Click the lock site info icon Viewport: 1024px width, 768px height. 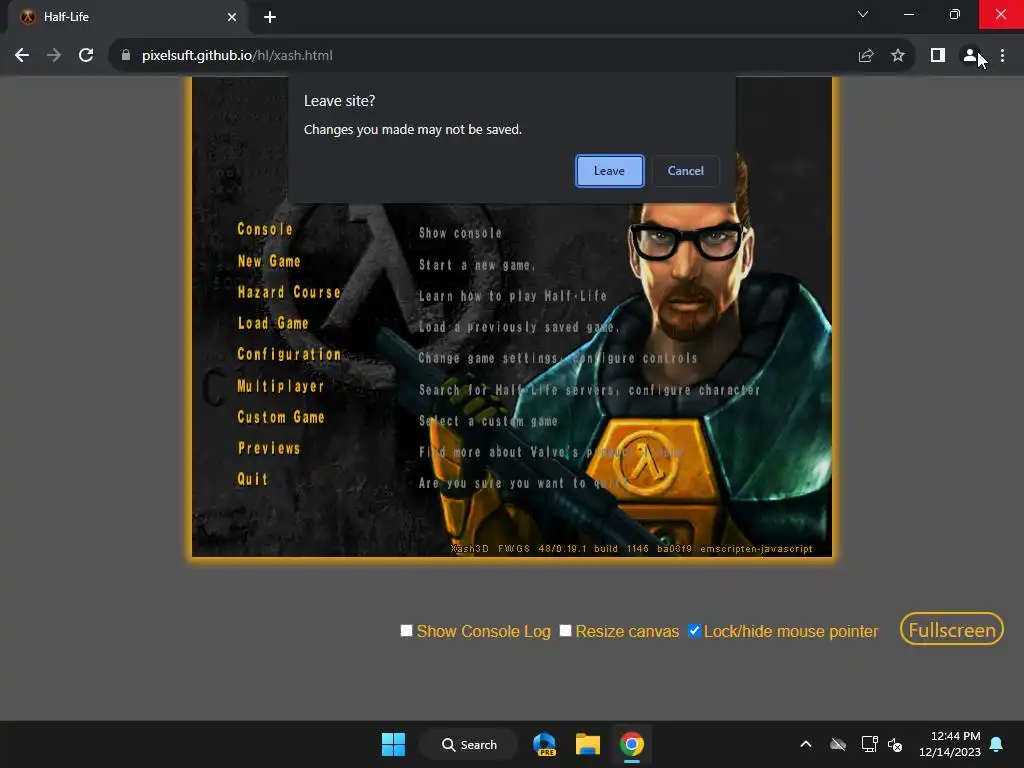[126, 56]
